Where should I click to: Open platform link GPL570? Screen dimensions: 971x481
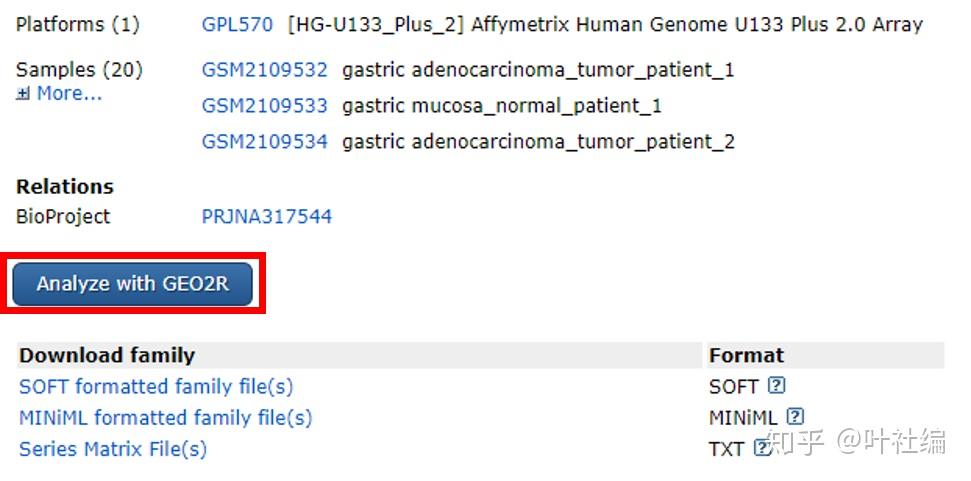tap(237, 25)
